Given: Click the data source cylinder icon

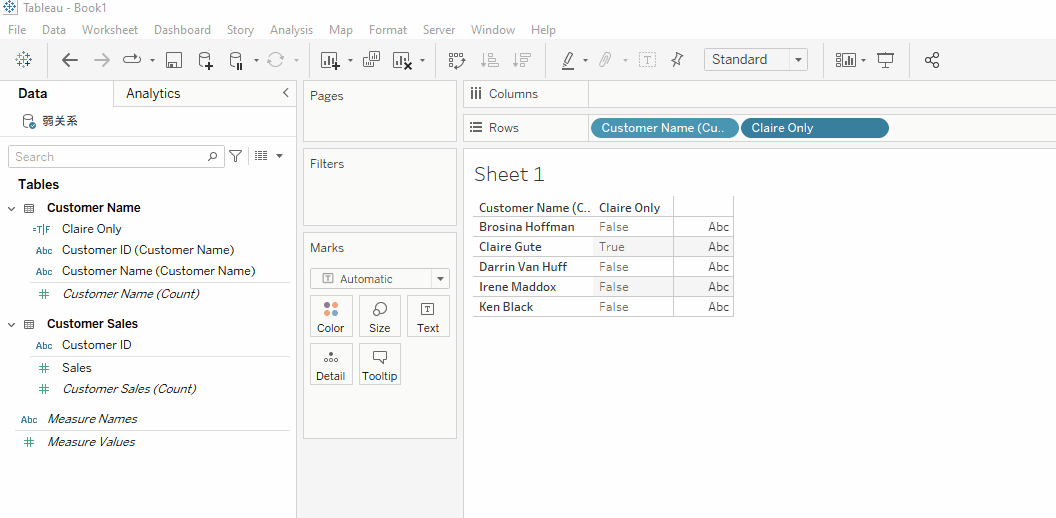Looking at the screenshot, I should [x=29, y=121].
